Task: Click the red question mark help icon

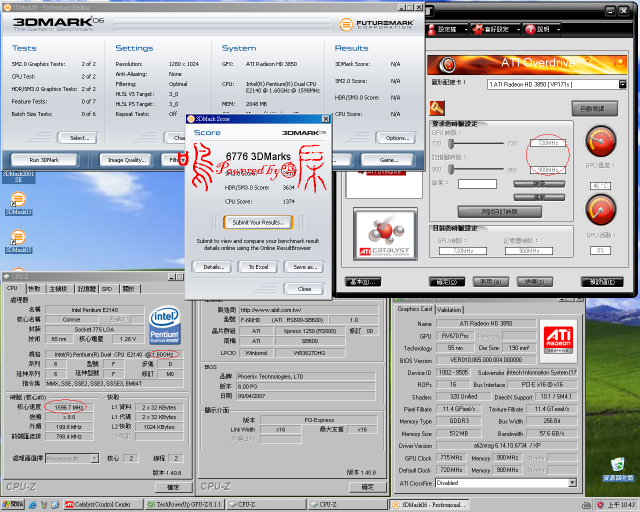Action: [530, 29]
